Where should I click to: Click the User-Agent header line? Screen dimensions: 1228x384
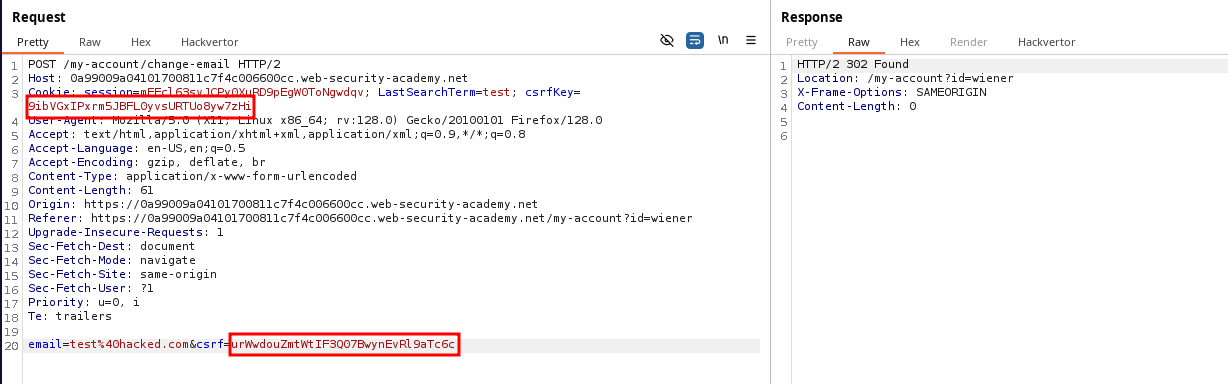(315, 120)
